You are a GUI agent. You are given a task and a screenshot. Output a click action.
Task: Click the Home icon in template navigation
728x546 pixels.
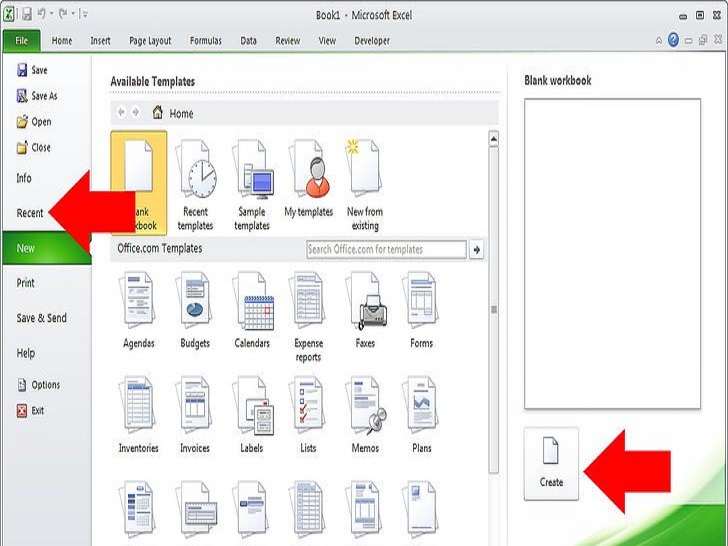click(x=158, y=112)
